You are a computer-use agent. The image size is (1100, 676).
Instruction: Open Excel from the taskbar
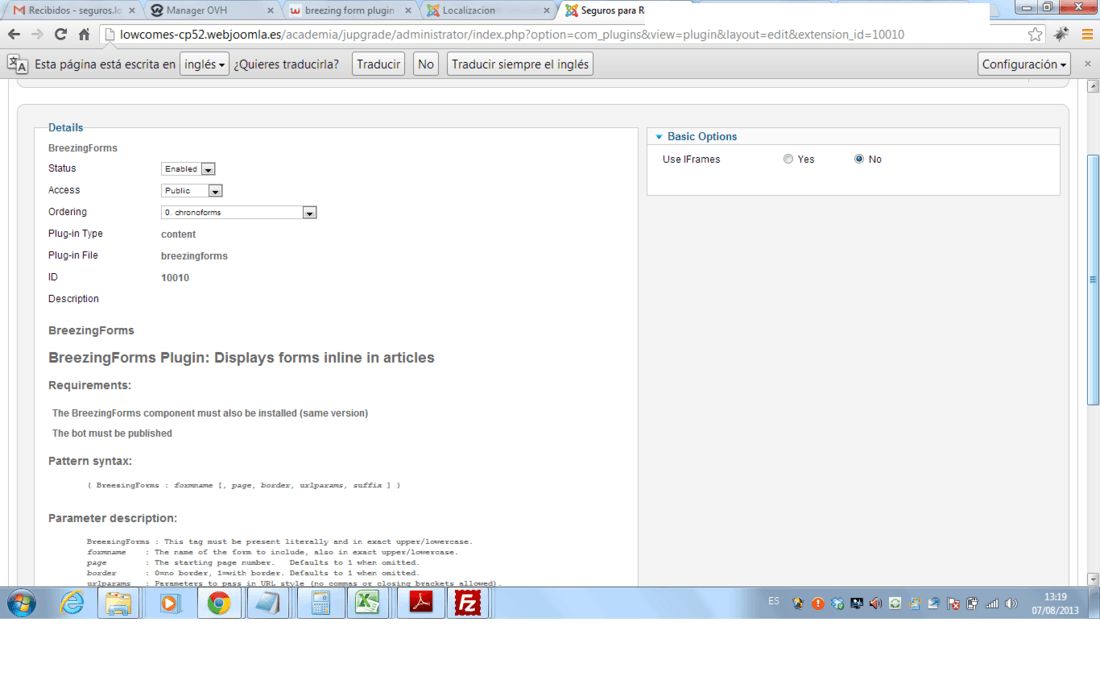[x=368, y=603]
